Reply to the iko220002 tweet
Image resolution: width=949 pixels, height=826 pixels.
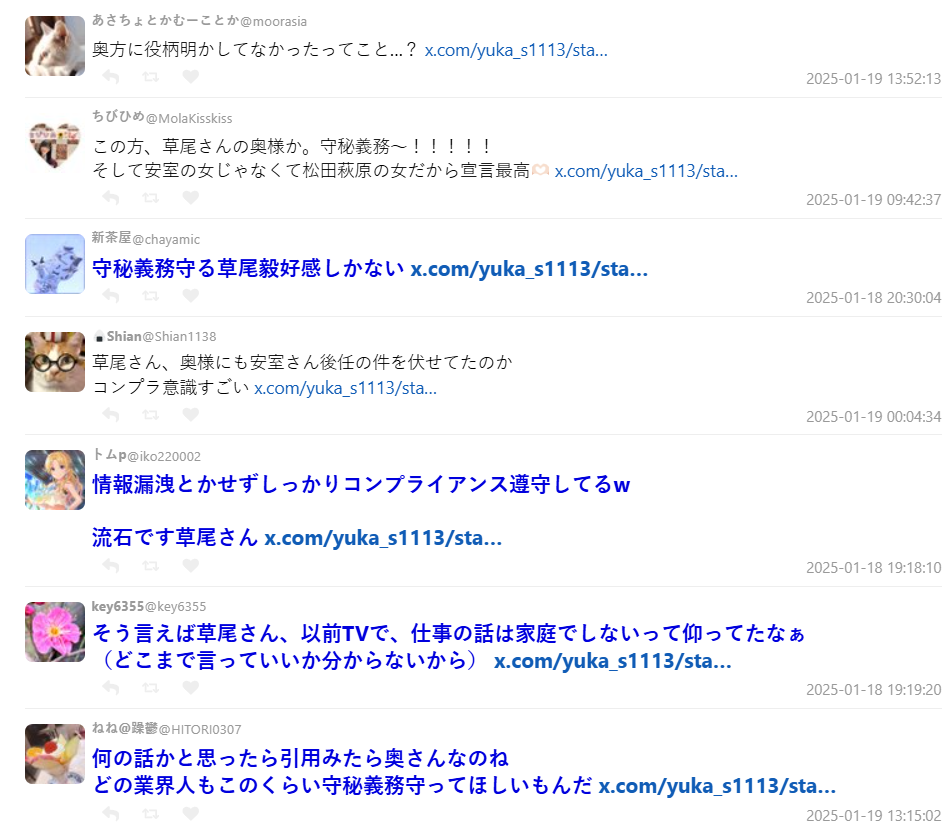coord(110,566)
